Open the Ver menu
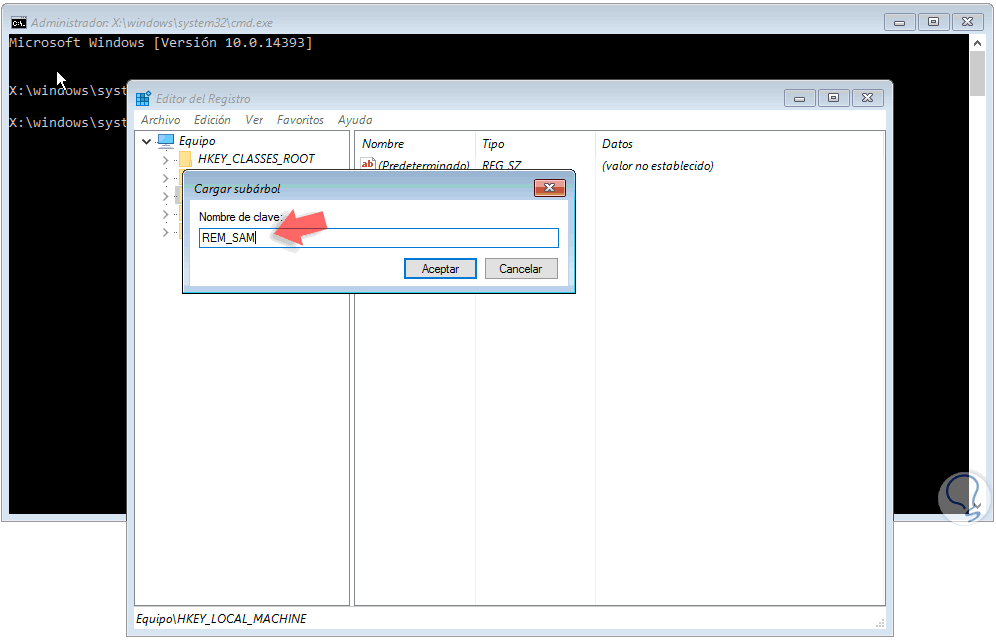 coord(254,120)
